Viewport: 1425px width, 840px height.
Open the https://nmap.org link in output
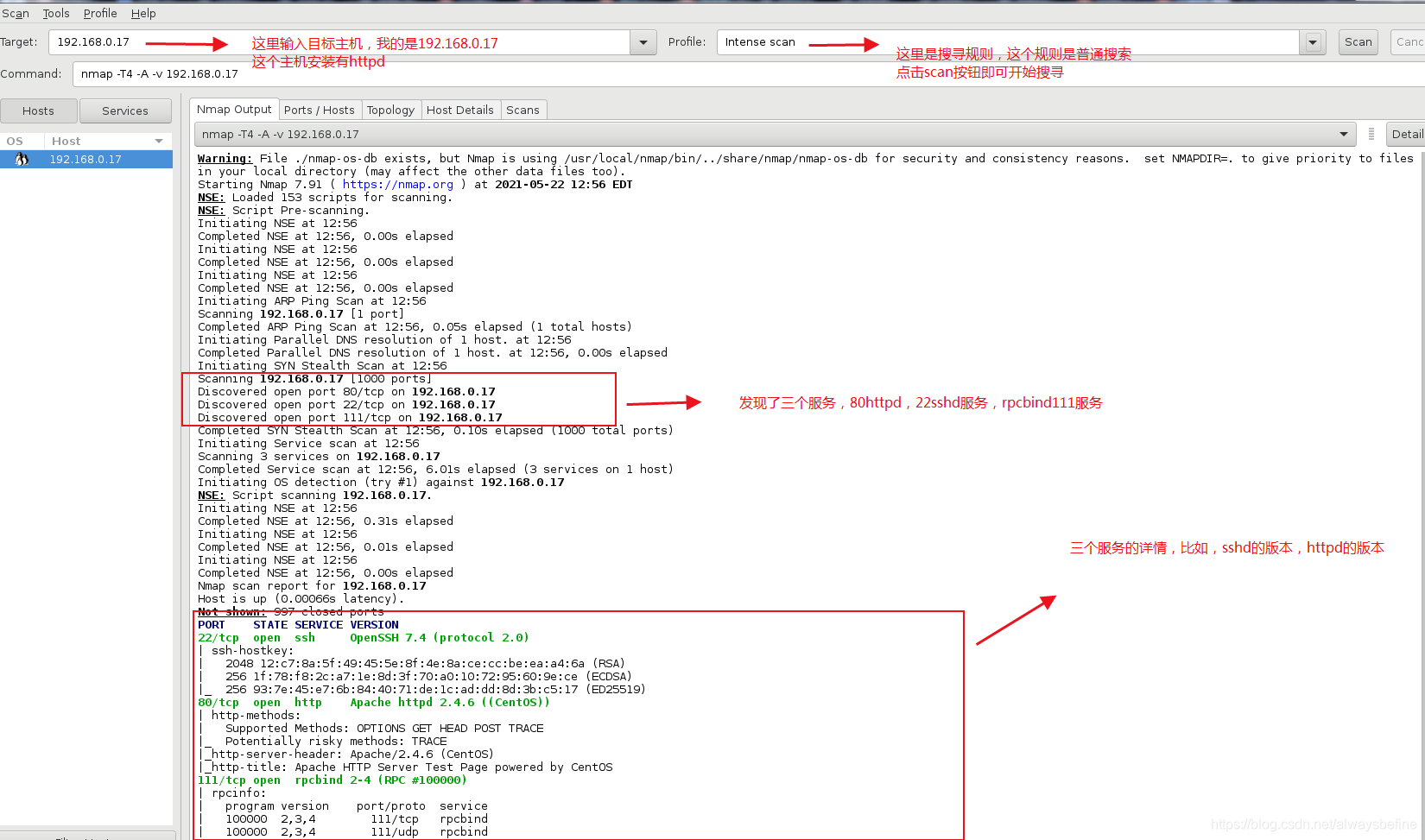click(x=397, y=184)
